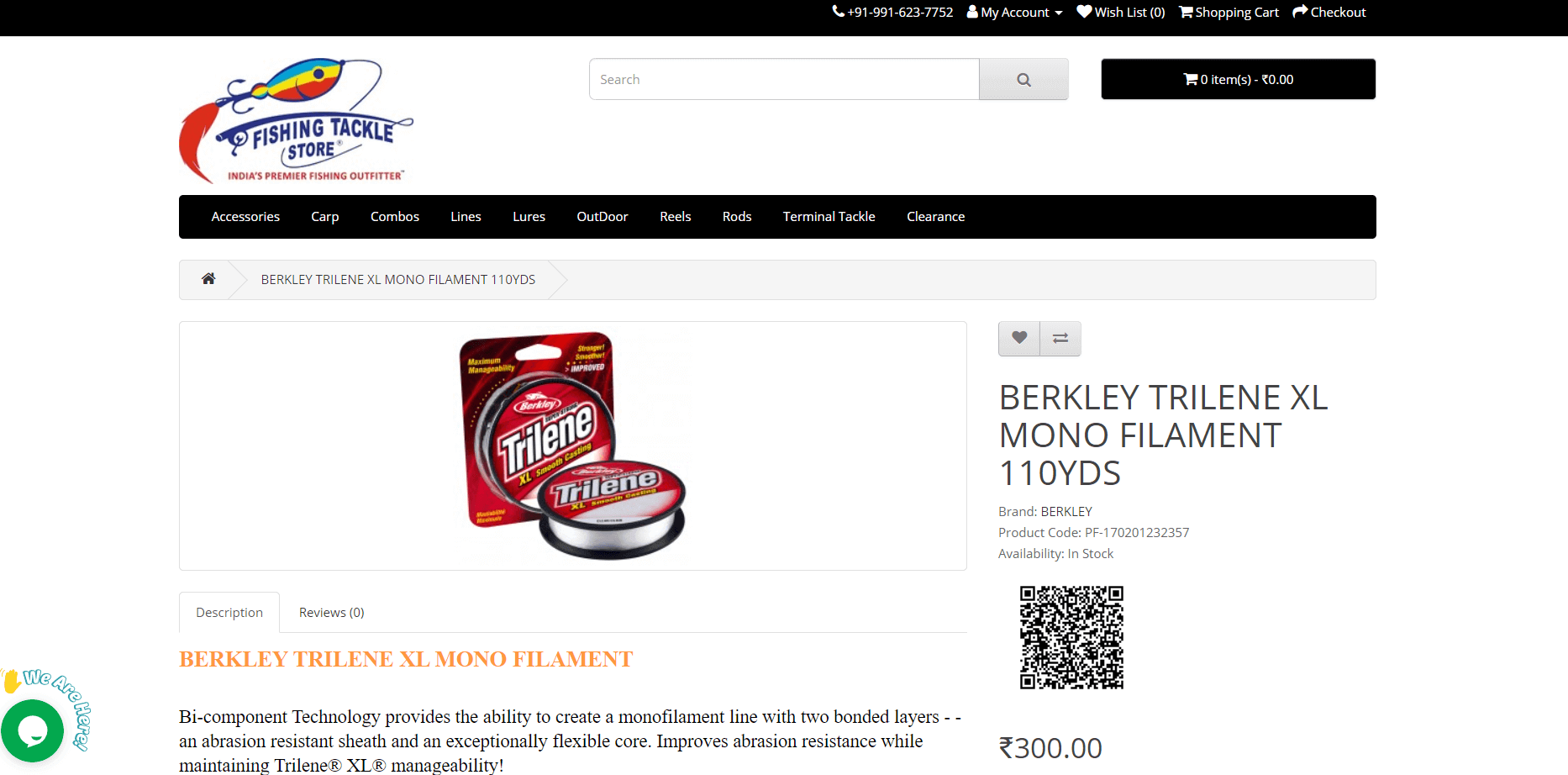Click the magnifier search button
1568x775 pixels.
tap(1023, 79)
